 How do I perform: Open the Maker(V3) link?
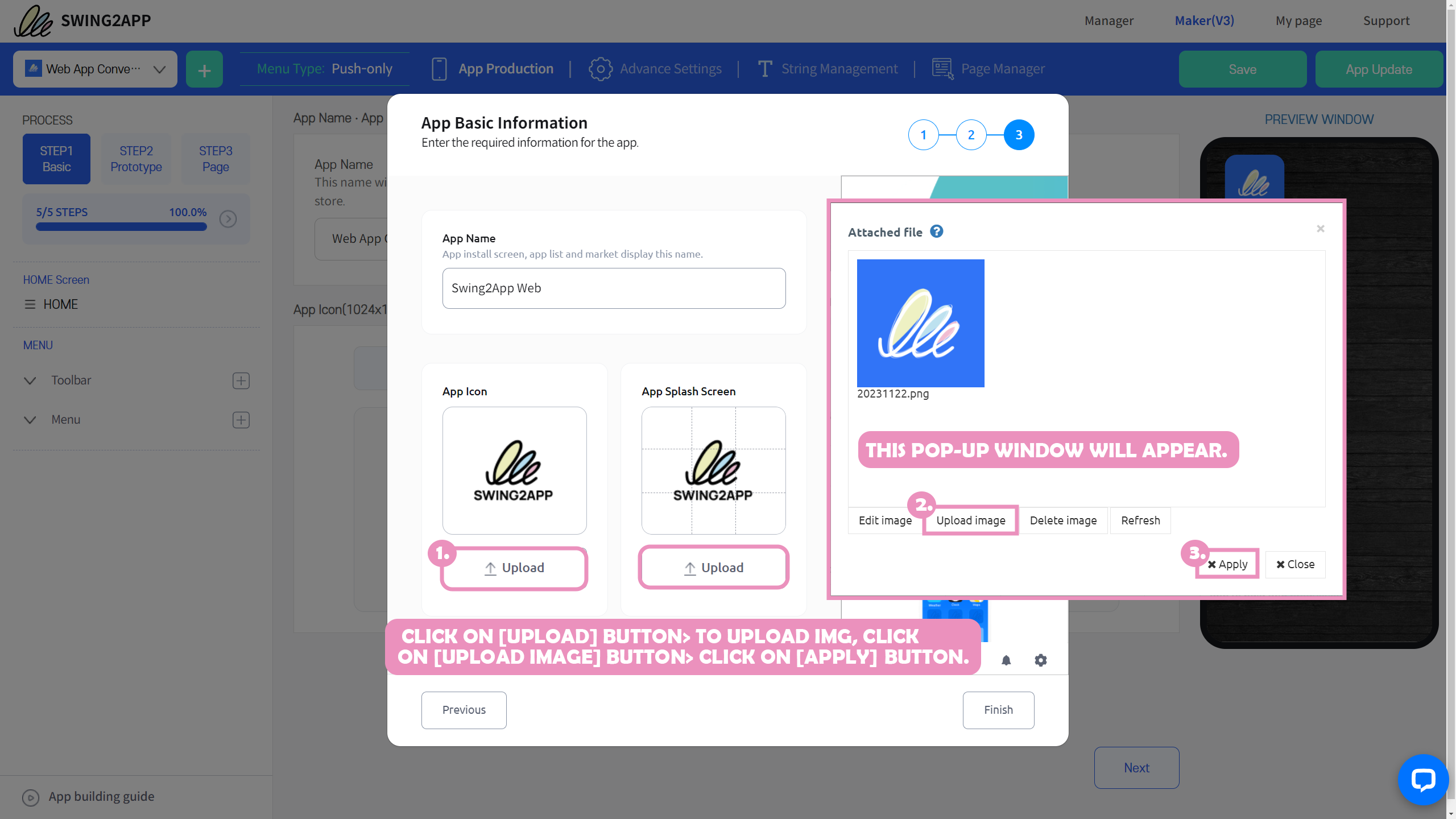click(x=1204, y=20)
